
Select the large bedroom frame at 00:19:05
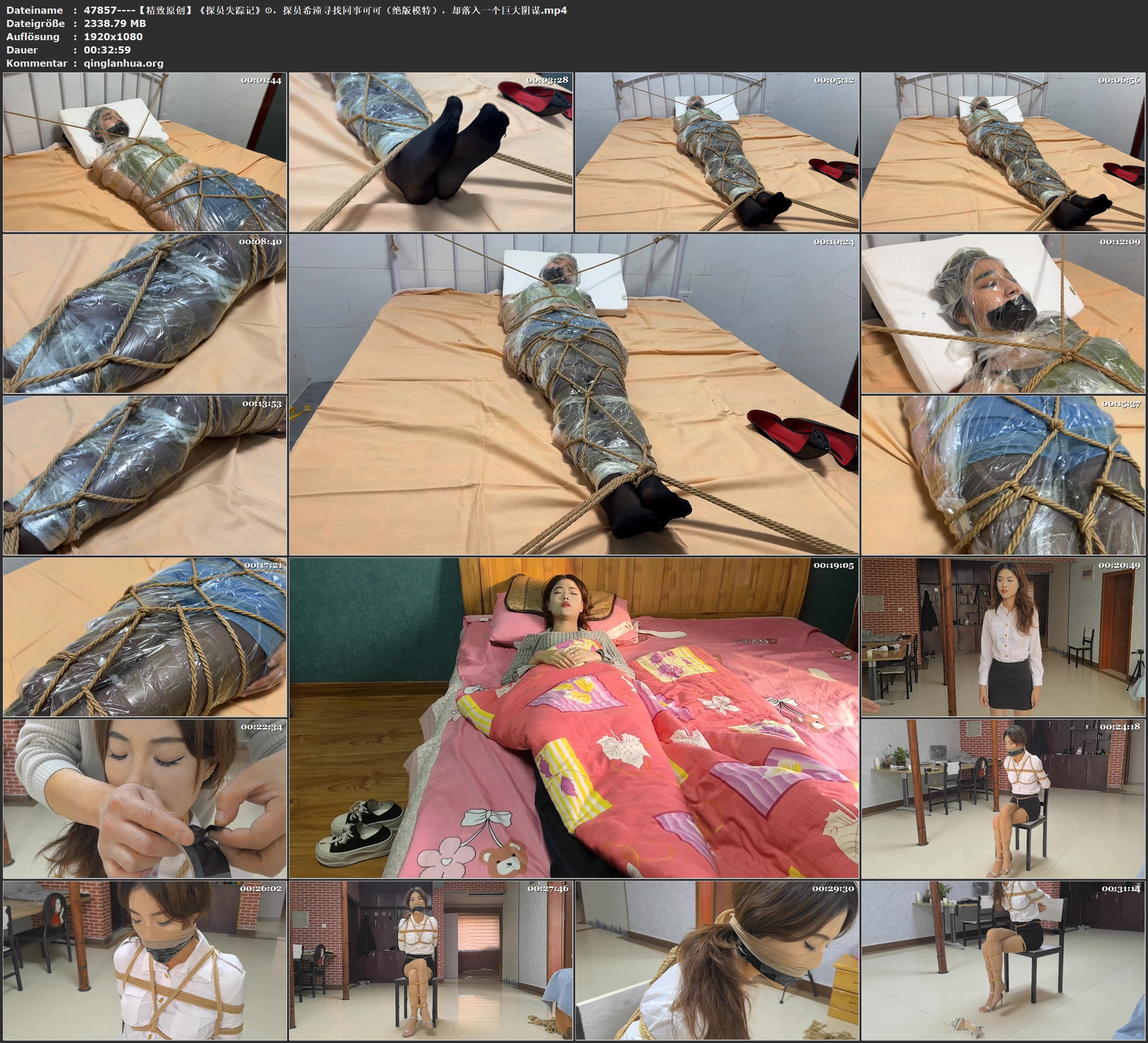point(573,717)
